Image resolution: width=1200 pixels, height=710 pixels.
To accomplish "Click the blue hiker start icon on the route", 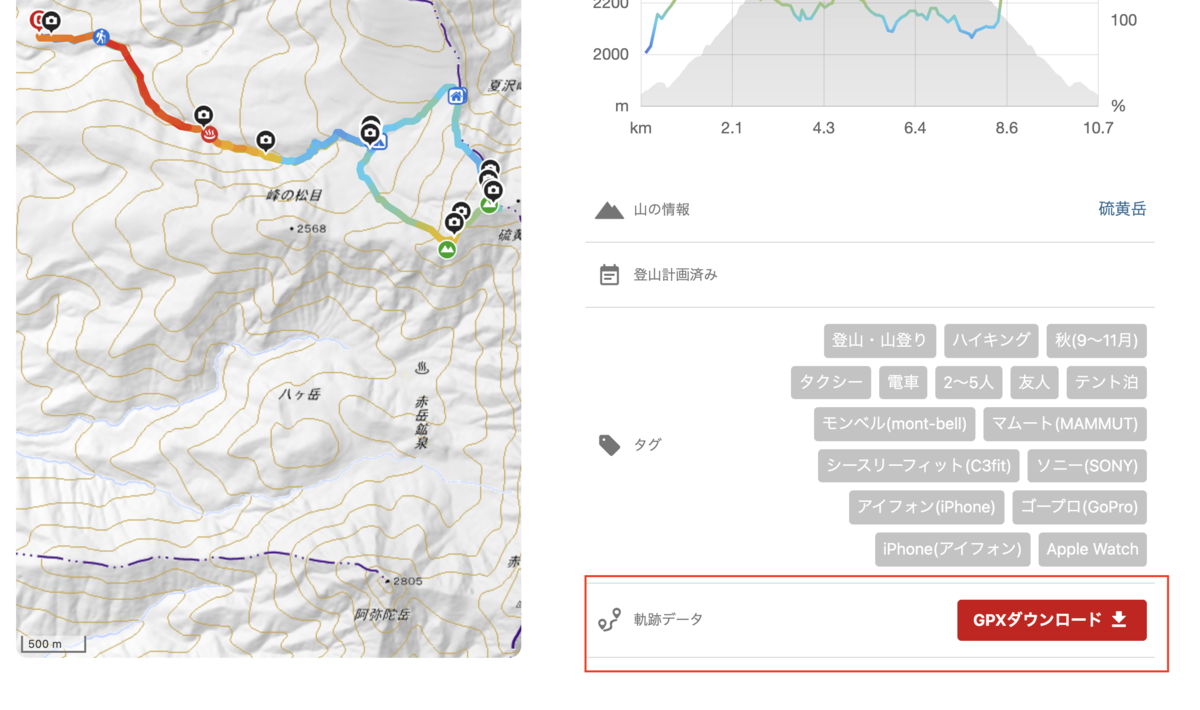I will [101, 37].
